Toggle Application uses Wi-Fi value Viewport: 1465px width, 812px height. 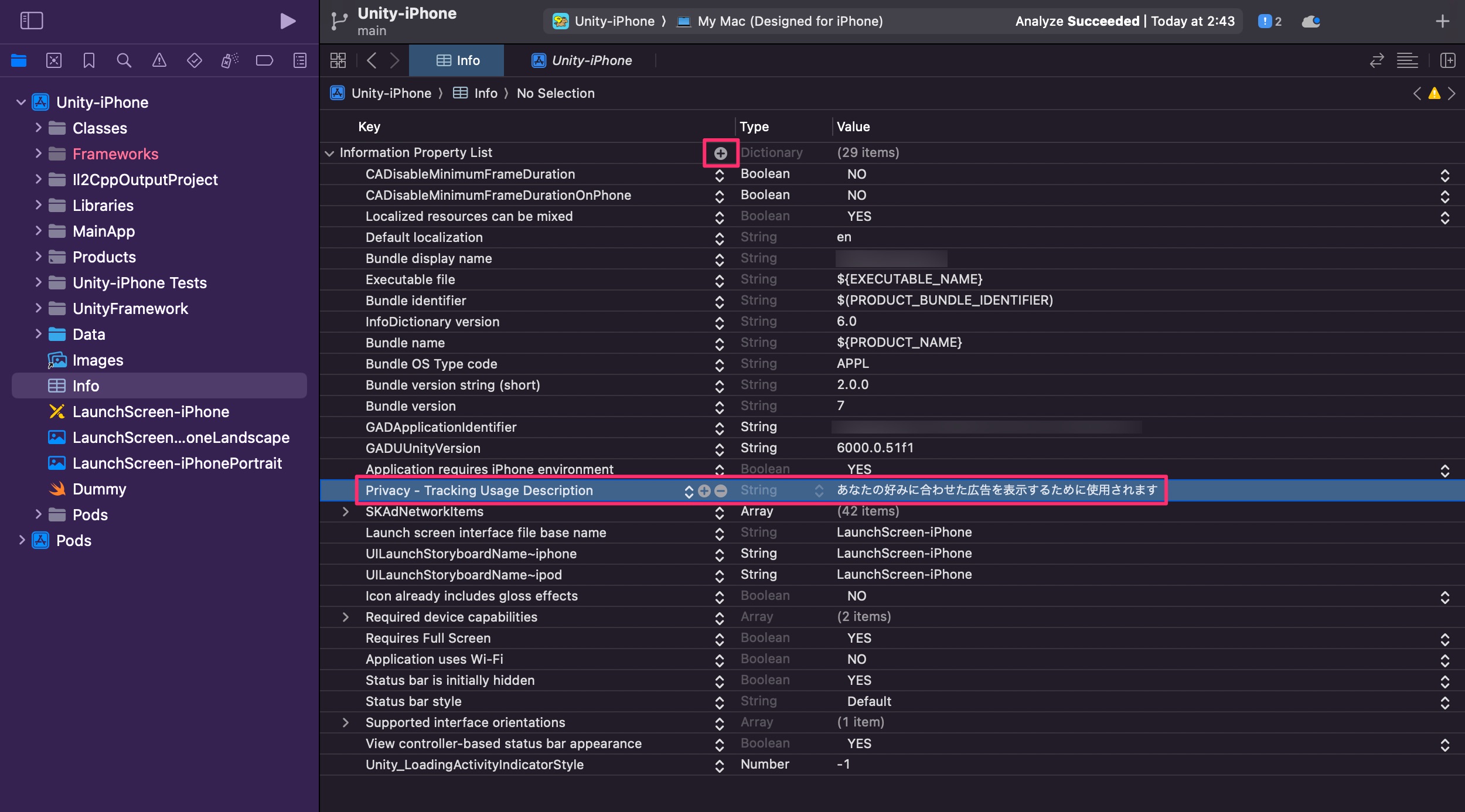coord(1445,660)
